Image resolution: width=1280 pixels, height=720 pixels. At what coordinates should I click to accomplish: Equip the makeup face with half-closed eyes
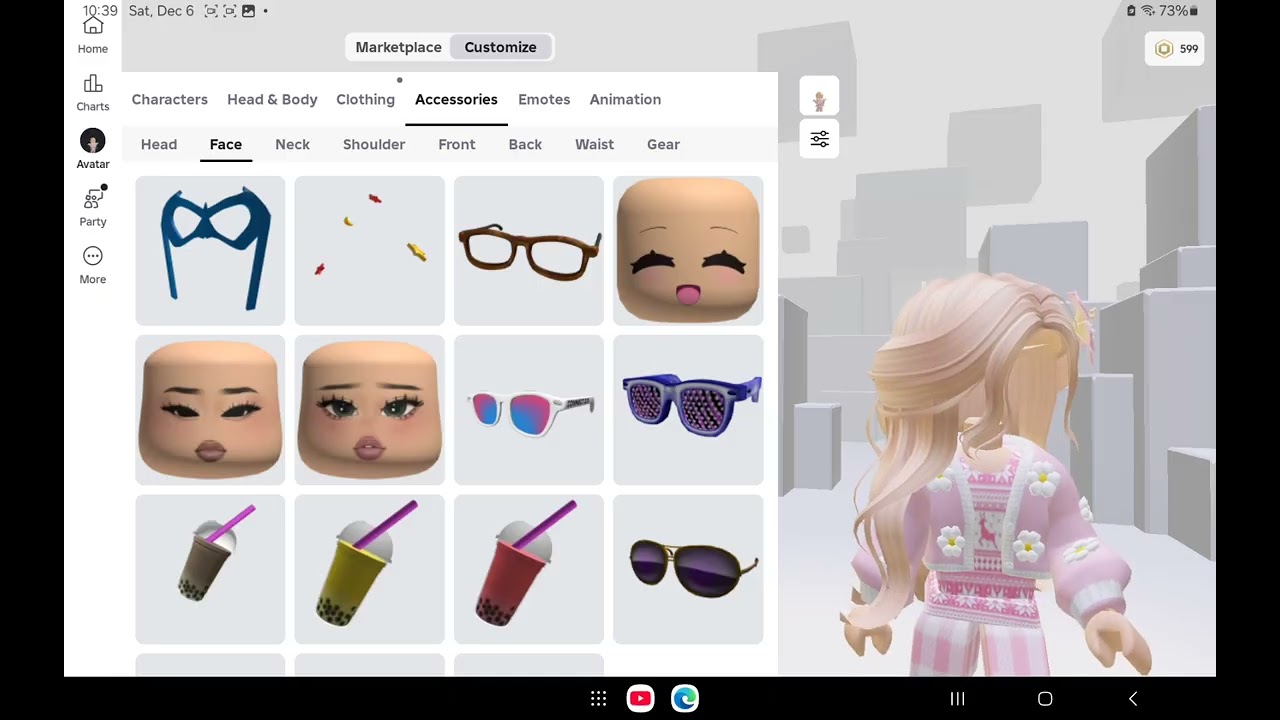[x=210, y=410]
